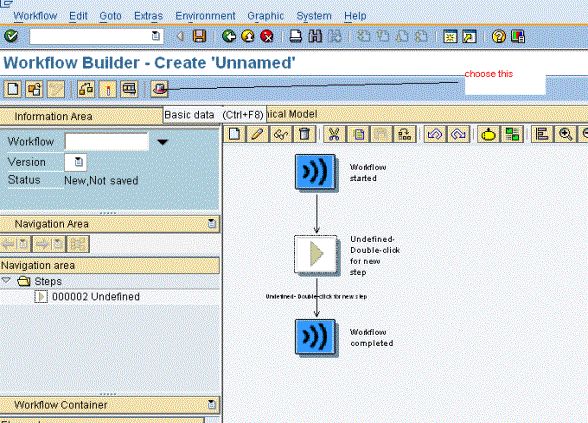Viewport: 588px width, 423px height.
Task: Click the Information Area panel header
Action: 81,116
